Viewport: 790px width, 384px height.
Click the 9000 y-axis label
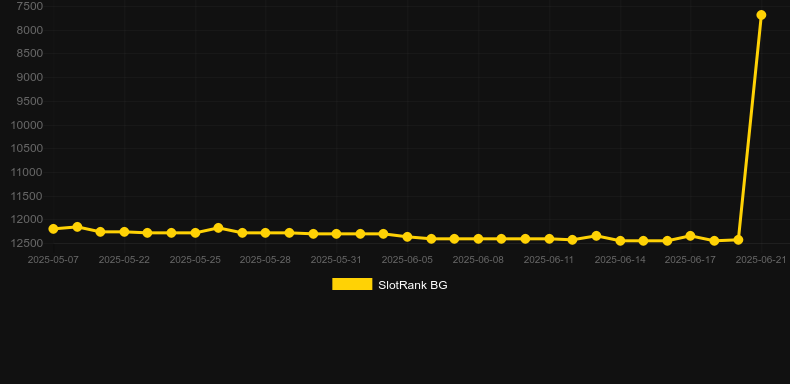tap(30, 78)
